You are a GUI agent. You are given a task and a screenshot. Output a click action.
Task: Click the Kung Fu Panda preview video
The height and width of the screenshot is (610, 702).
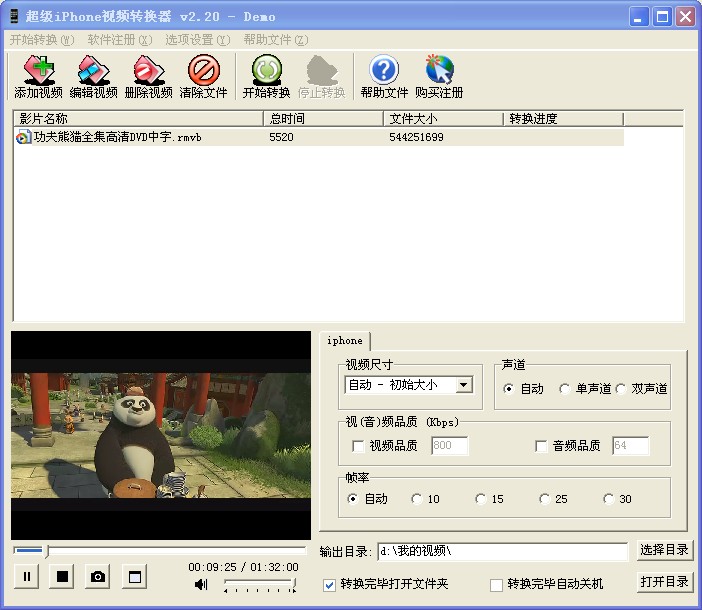tap(161, 435)
